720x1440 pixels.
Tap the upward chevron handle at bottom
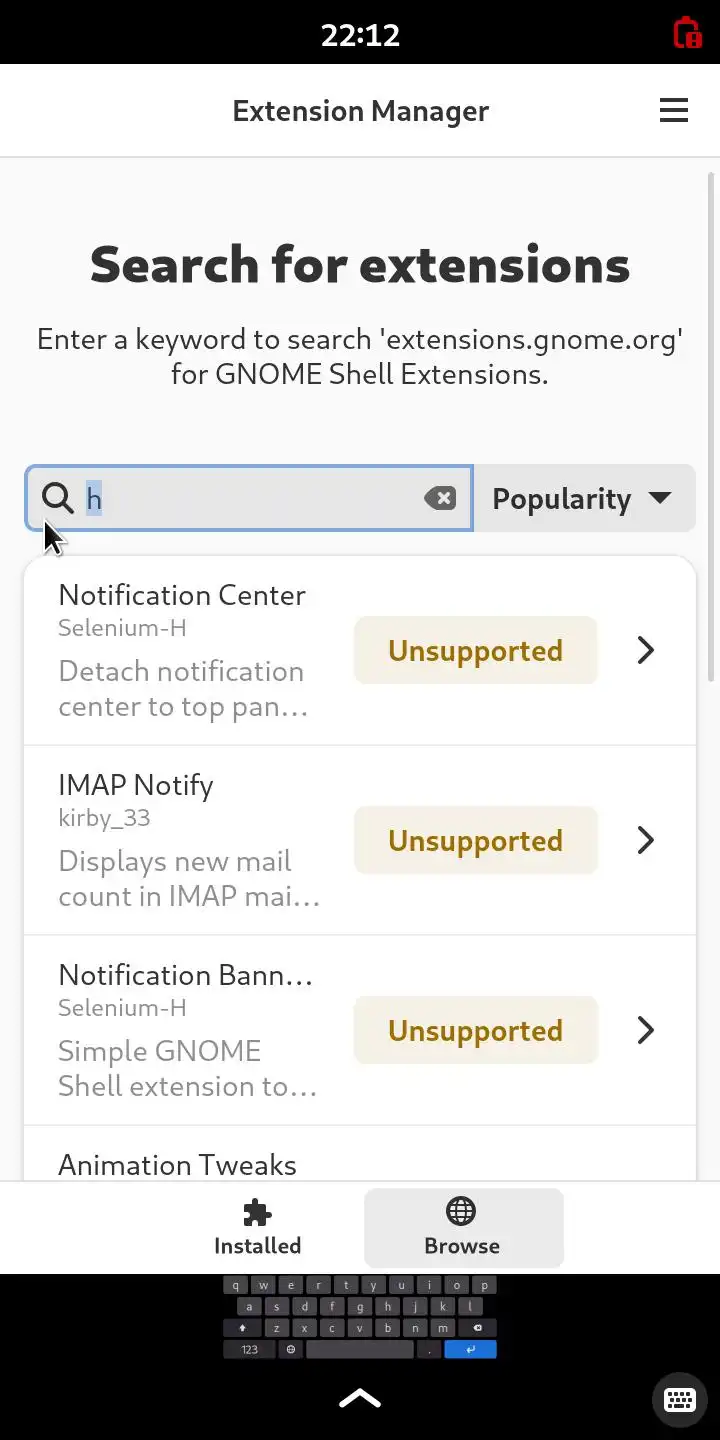(360, 1398)
